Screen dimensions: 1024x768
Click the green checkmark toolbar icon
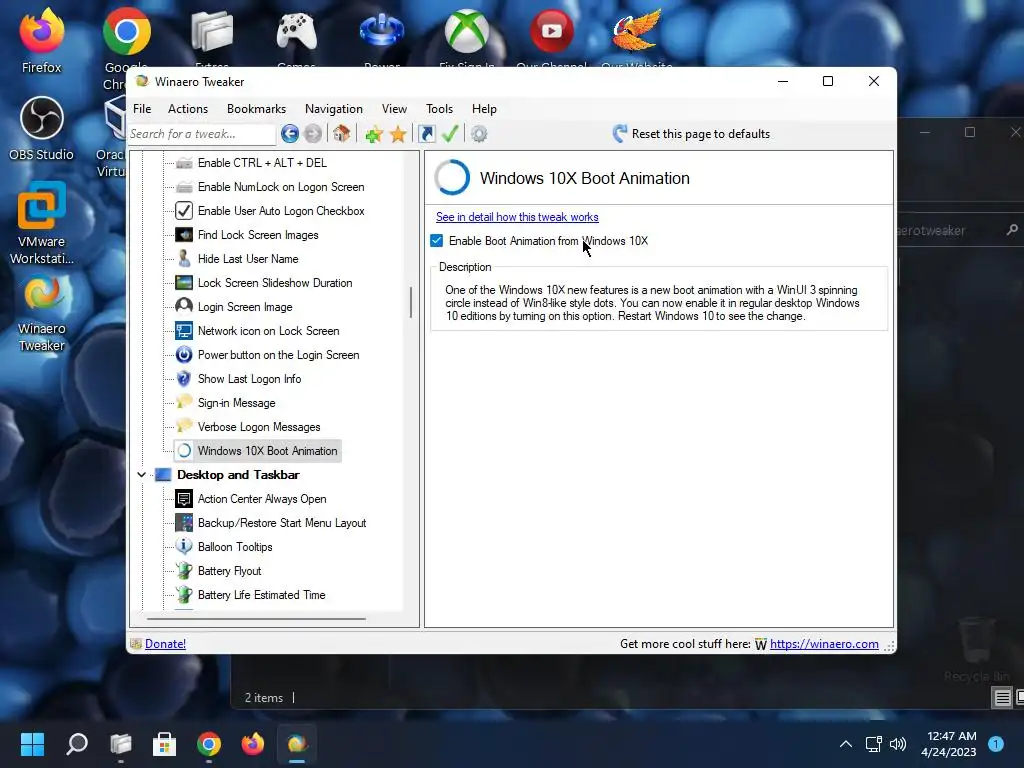point(450,134)
